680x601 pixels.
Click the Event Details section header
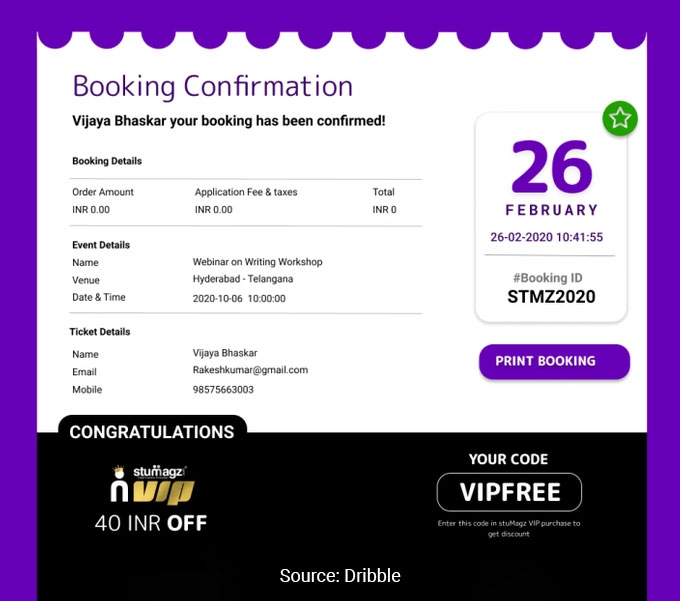point(101,245)
